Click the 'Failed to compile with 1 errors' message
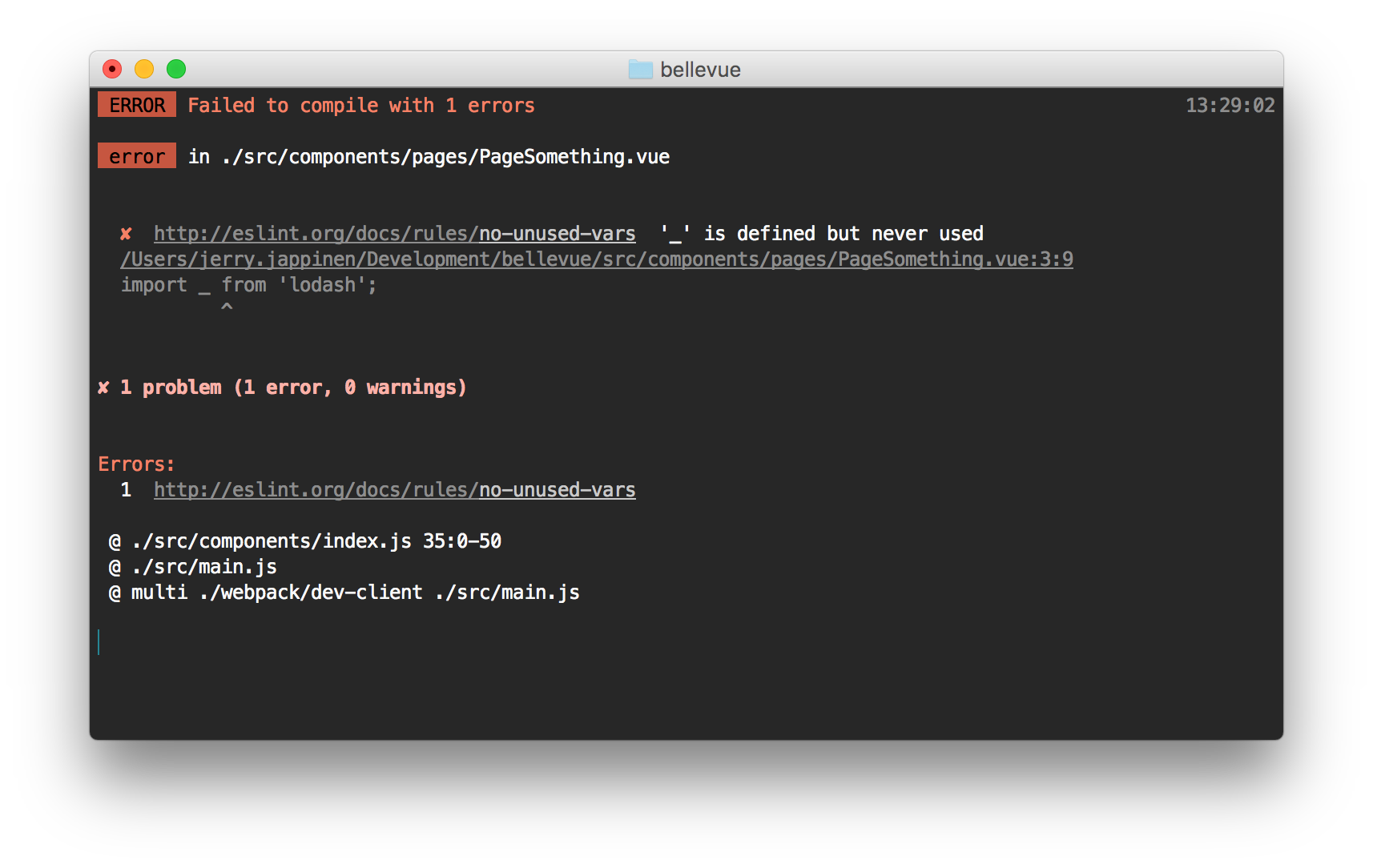Viewport: 1373px width, 868px height. point(361,106)
